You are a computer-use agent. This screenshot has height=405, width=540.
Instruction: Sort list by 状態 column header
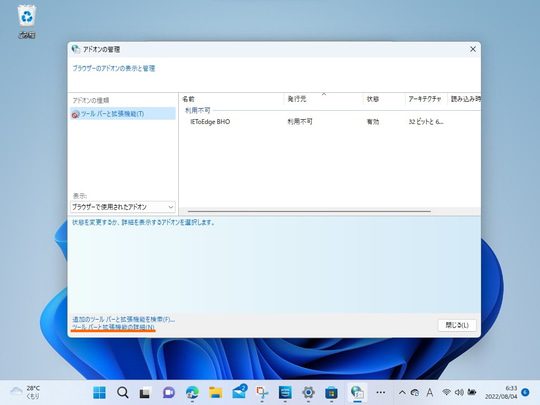point(384,99)
